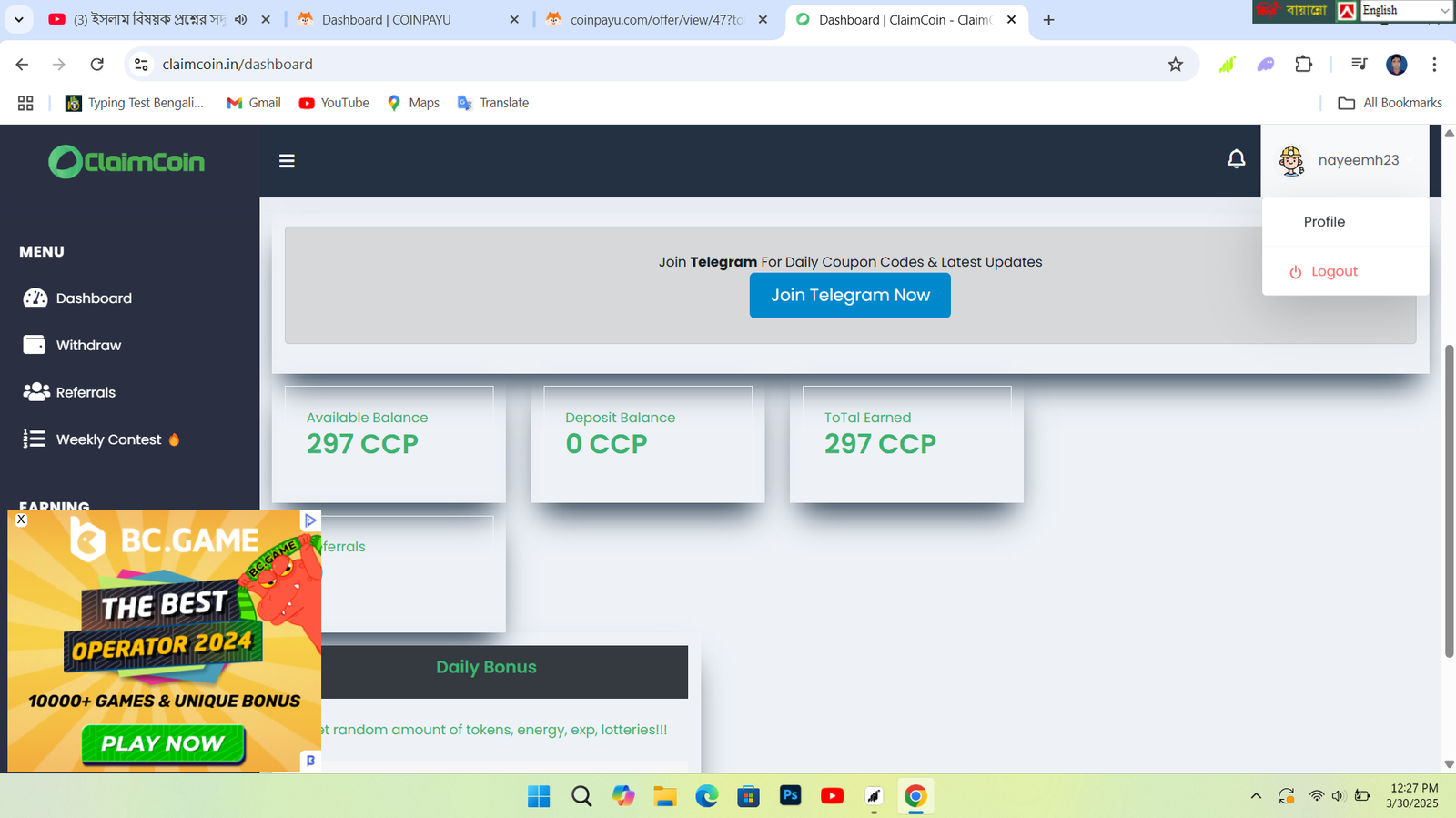Click the ClaimCoin logo
1456x818 pixels.
(126, 162)
